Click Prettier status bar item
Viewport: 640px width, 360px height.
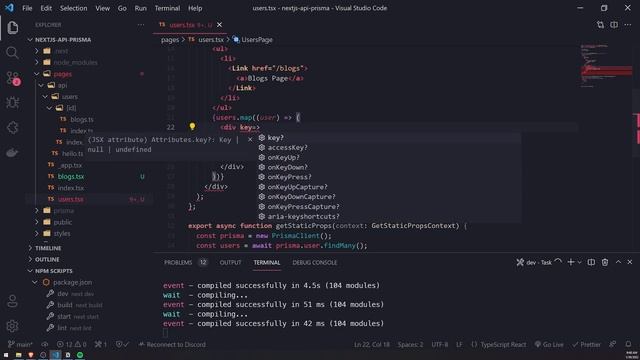[586, 344]
